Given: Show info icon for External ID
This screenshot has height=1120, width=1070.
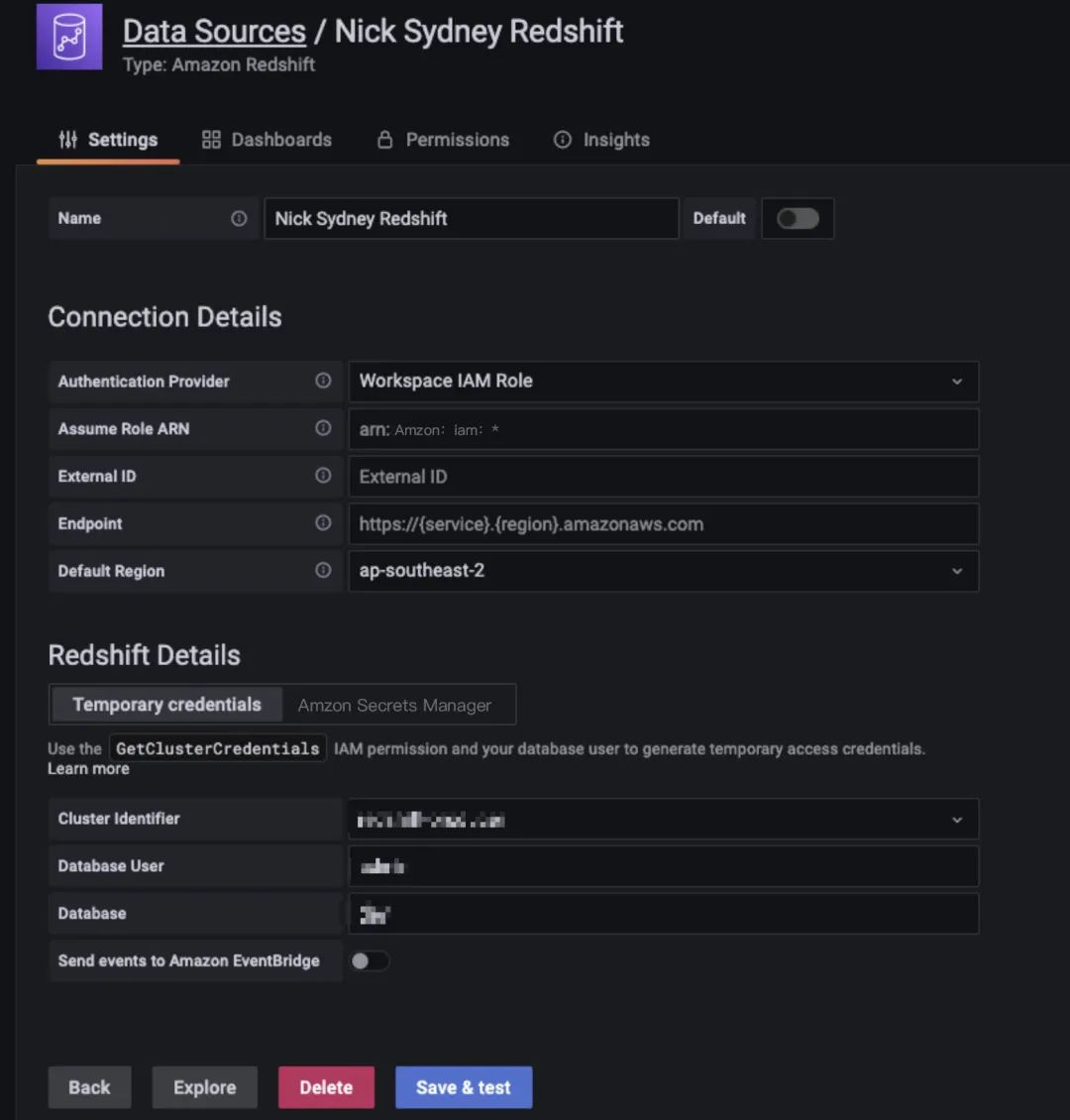Looking at the screenshot, I should tap(323, 476).
